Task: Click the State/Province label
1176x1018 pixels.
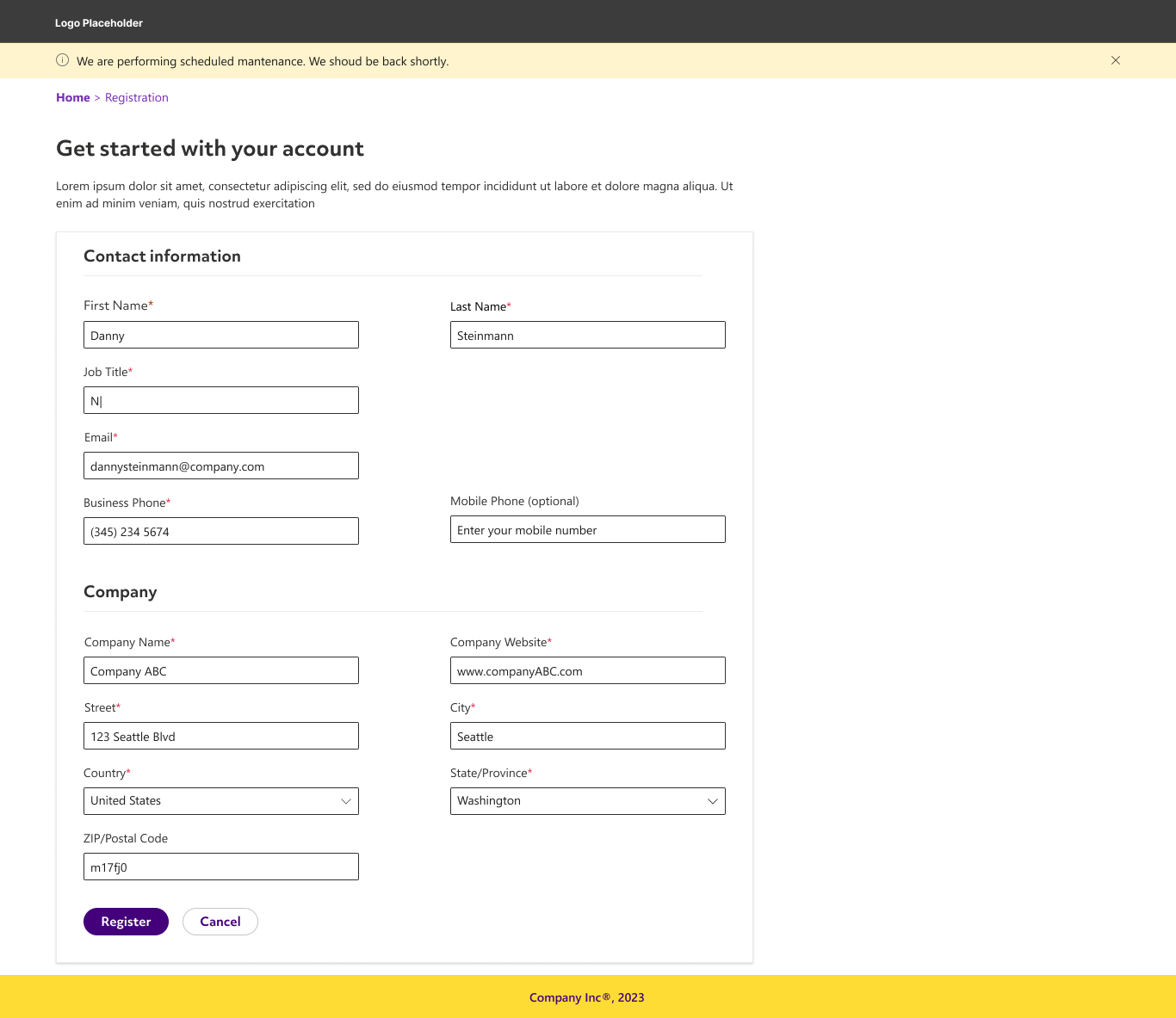Action: (491, 773)
